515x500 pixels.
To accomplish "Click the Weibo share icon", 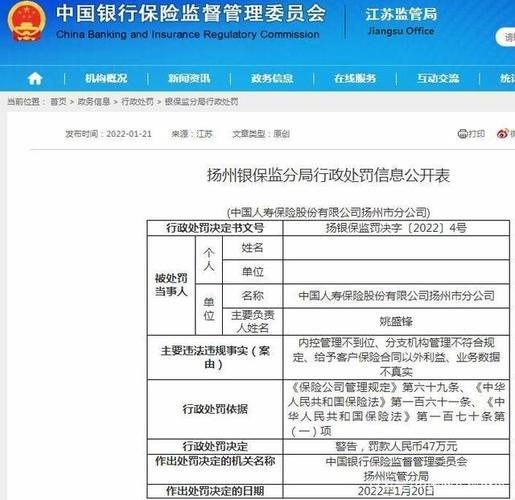I will click(502, 134).
